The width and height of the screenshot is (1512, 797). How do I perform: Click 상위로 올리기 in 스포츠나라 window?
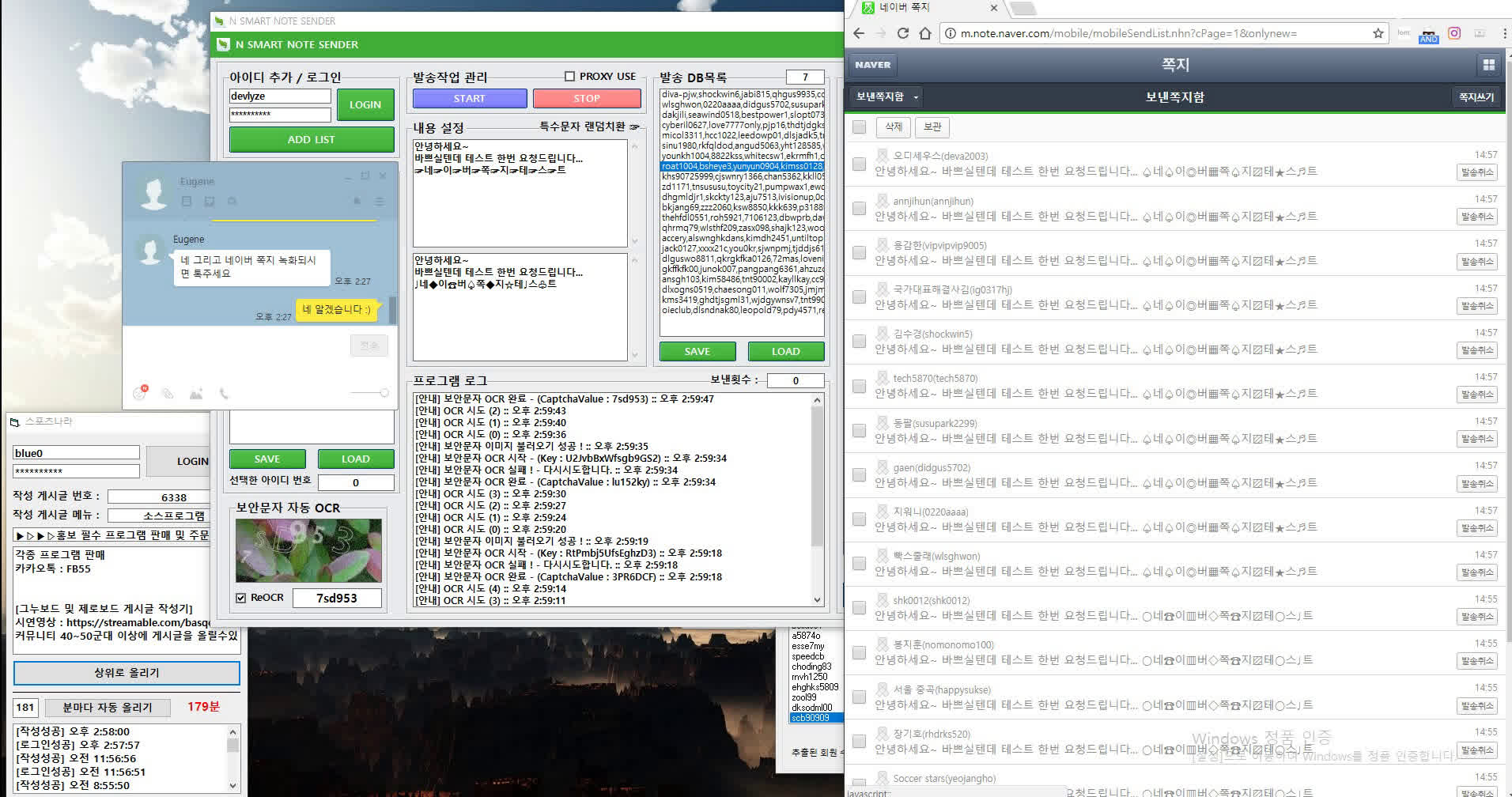127,673
